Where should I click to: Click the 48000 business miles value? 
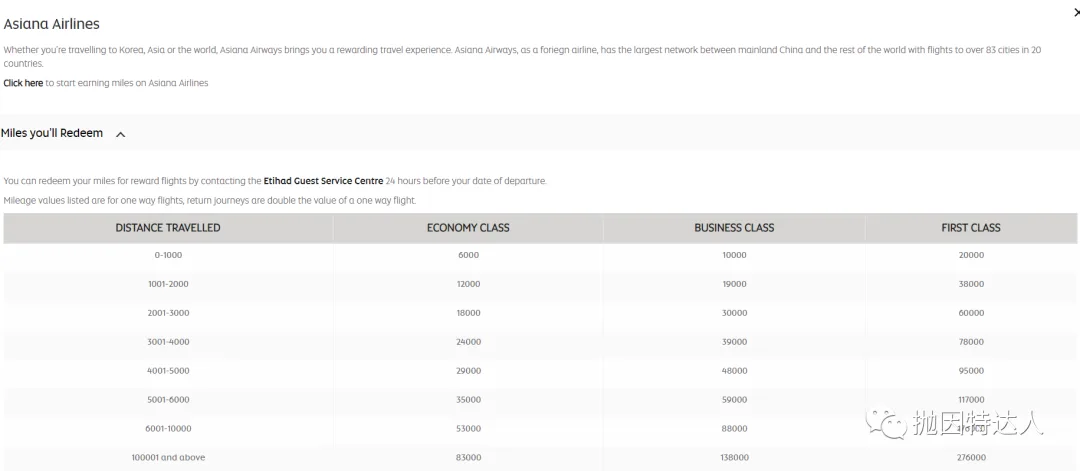(734, 370)
